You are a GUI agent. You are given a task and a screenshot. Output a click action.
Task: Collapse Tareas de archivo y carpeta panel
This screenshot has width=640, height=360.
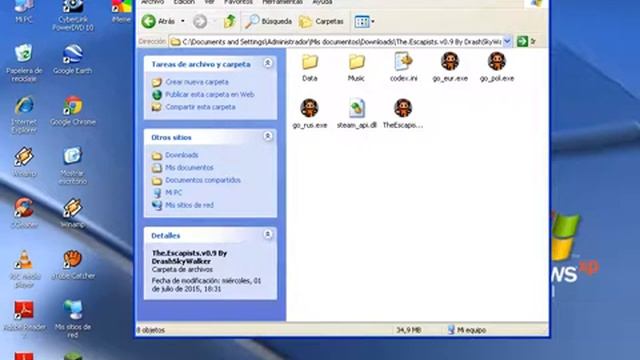[268, 63]
